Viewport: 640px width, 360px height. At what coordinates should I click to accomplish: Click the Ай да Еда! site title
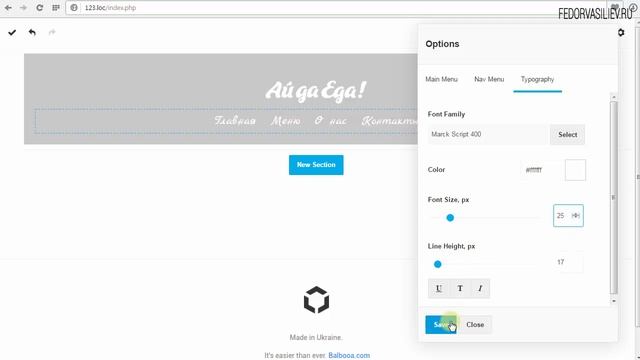pyautogui.click(x=316, y=90)
